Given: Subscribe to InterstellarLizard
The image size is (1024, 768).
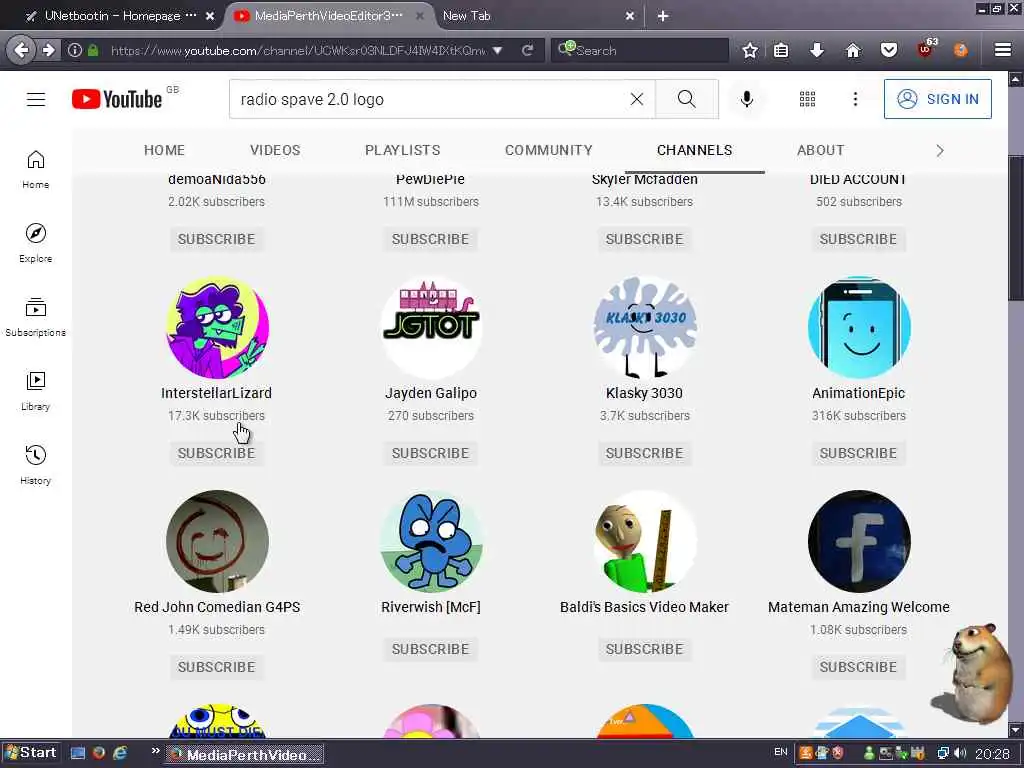Looking at the screenshot, I should tap(216, 453).
